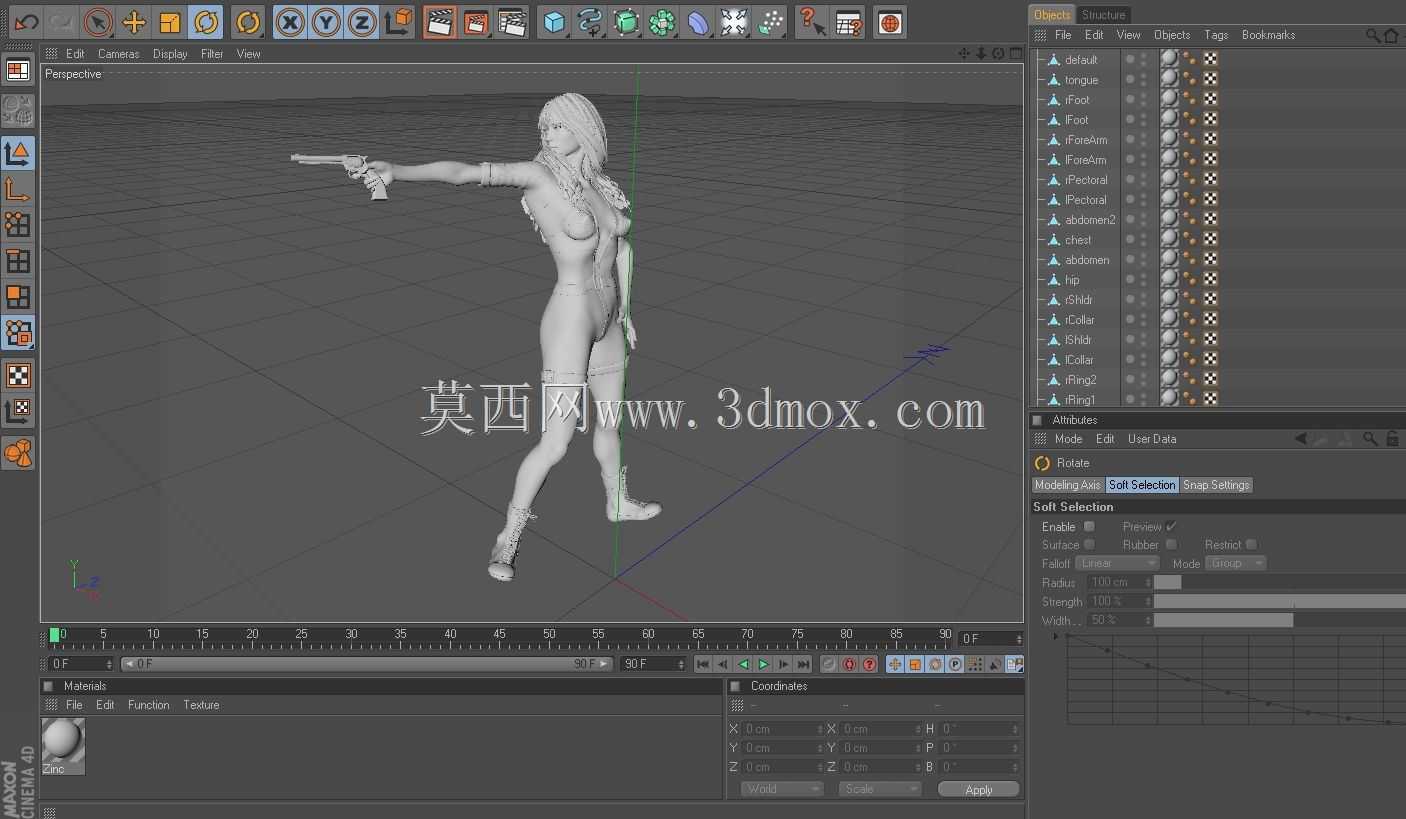Add a Cube primitive object
This screenshot has width=1406, height=819.
point(554,21)
